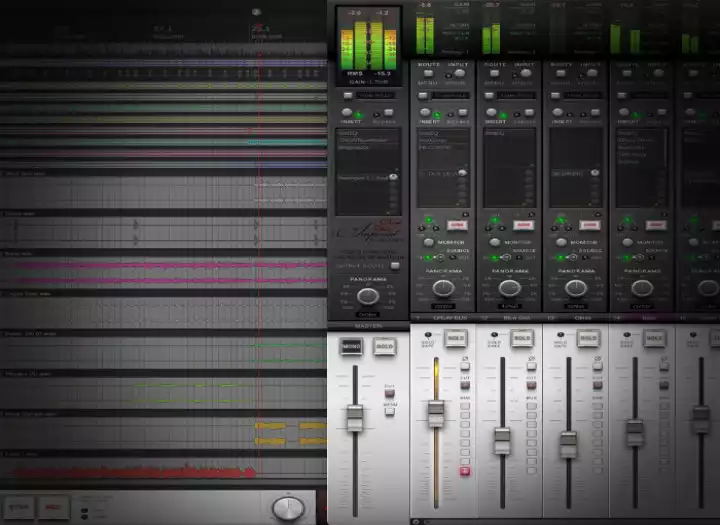The image size is (720, 525).
Task: Cut (mute) channel 14
Action: pyautogui.click(x=664, y=385)
